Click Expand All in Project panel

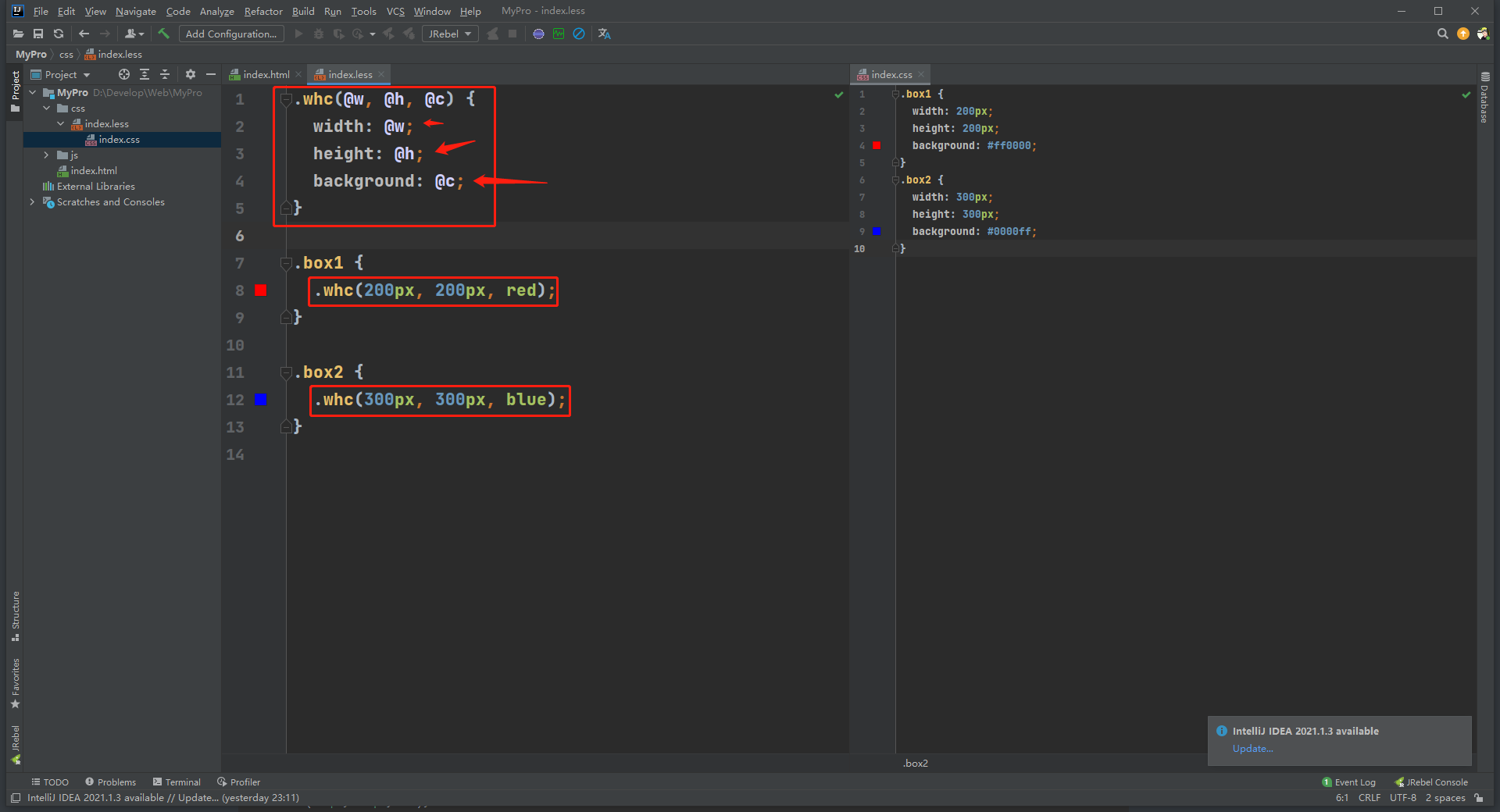[x=144, y=74]
